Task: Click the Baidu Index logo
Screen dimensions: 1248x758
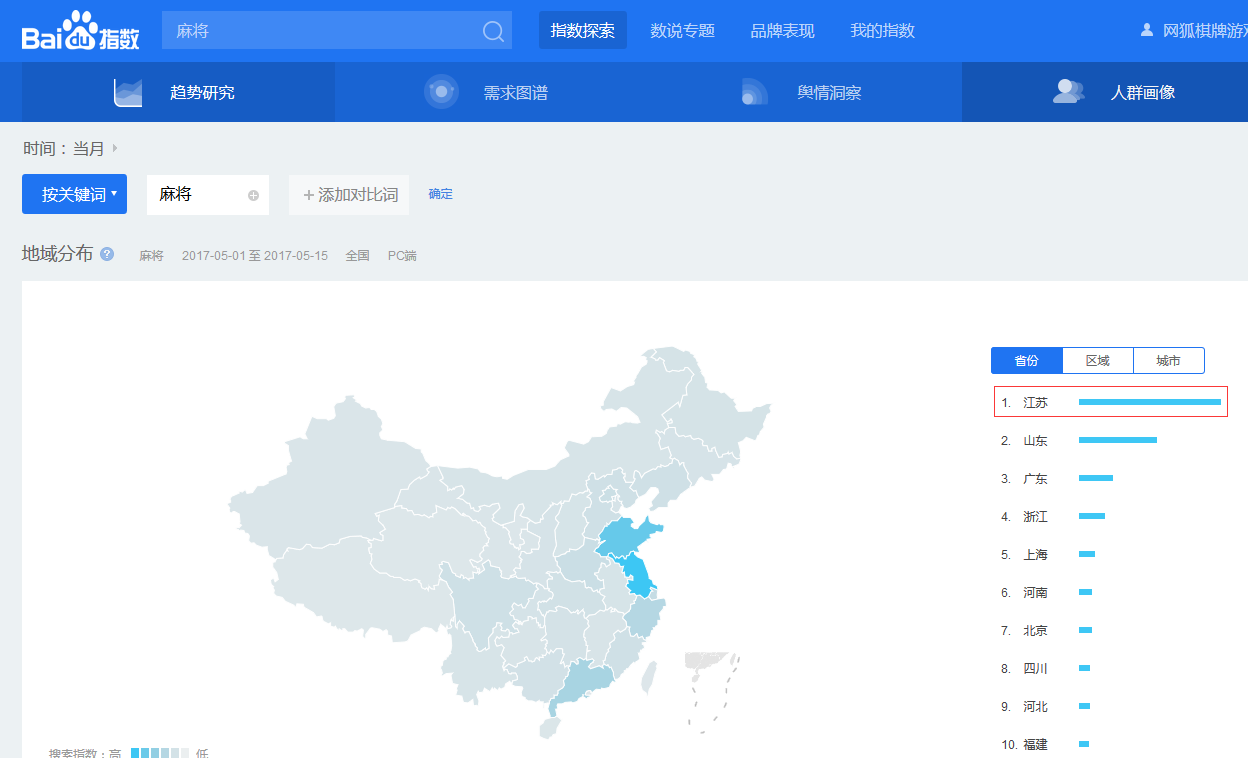Action: (80, 31)
